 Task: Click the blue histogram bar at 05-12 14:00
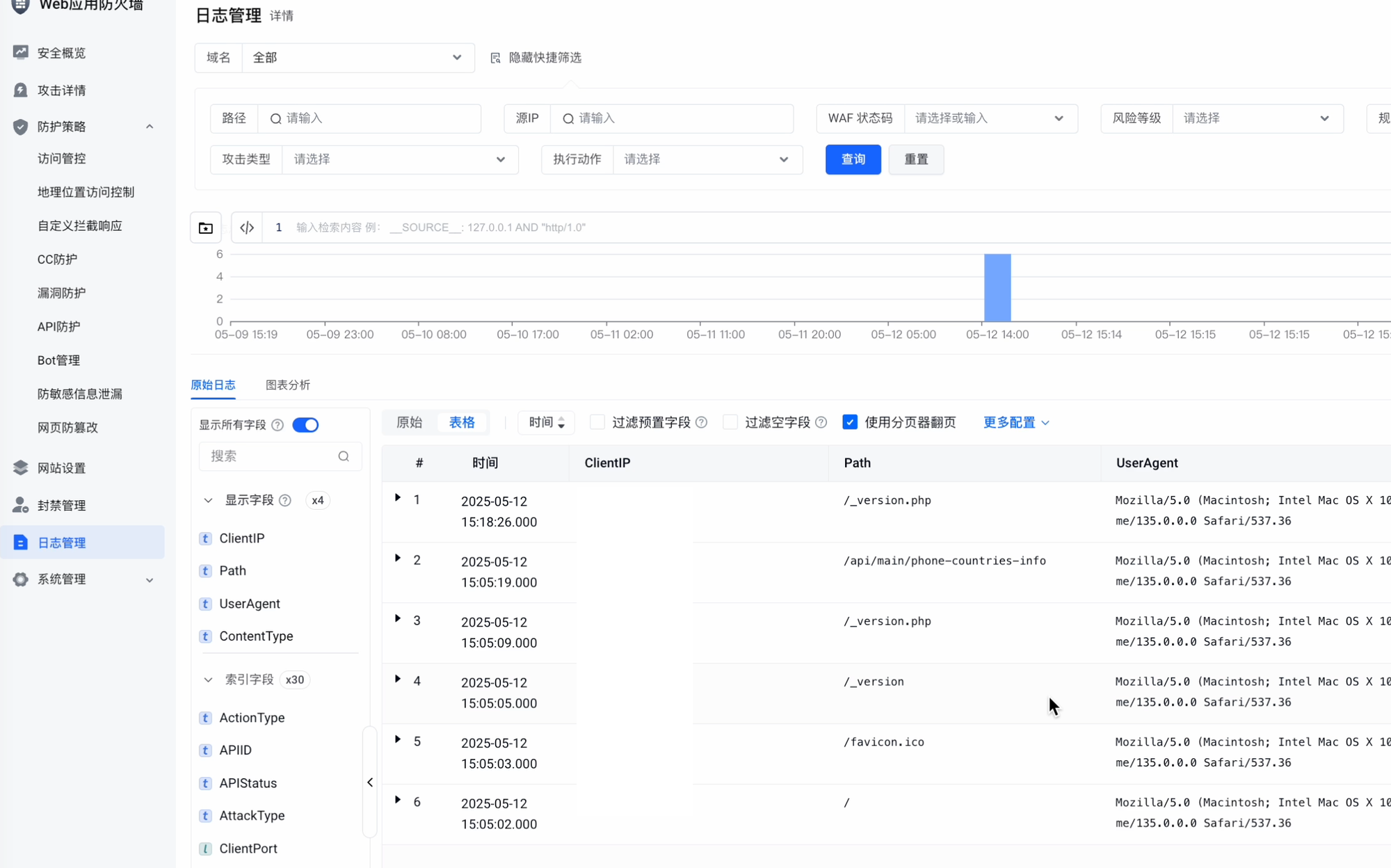coord(997,287)
